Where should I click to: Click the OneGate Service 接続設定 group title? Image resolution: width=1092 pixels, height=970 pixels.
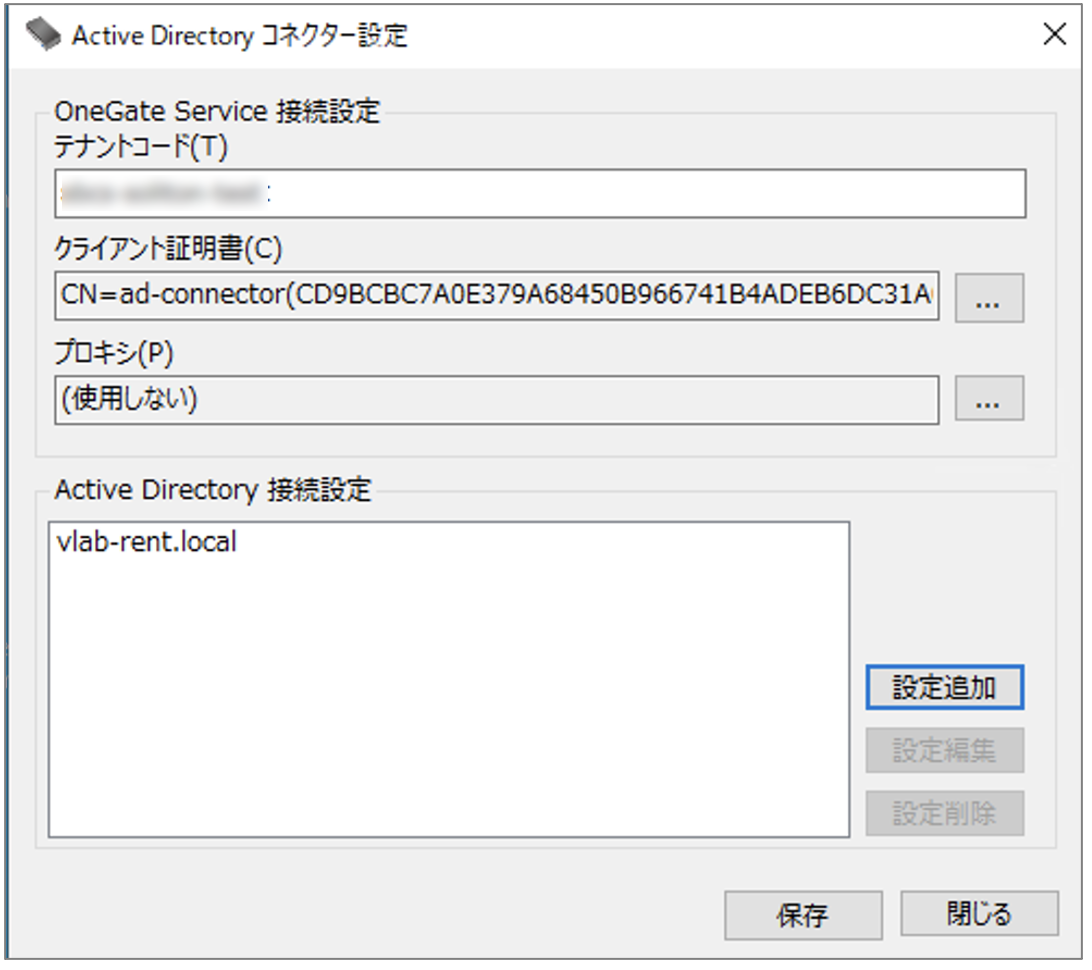pos(217,111)
